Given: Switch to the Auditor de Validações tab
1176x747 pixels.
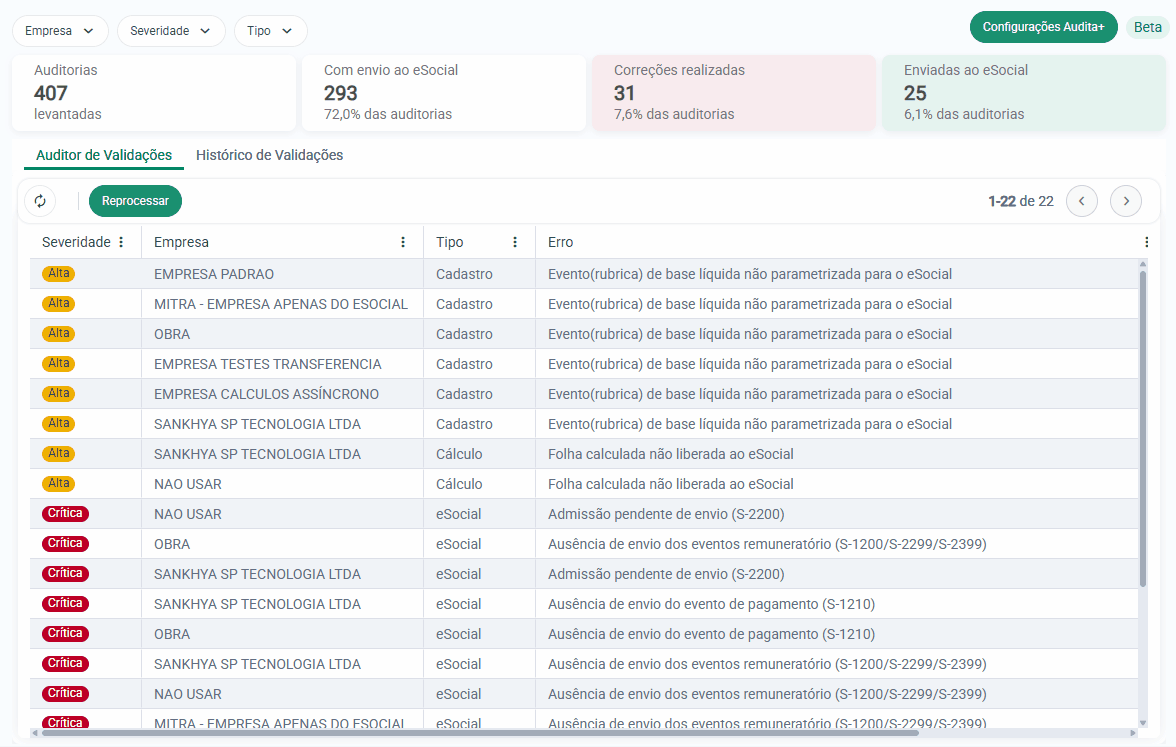Looking at the screenshot, I should click(x=104, y=155).
